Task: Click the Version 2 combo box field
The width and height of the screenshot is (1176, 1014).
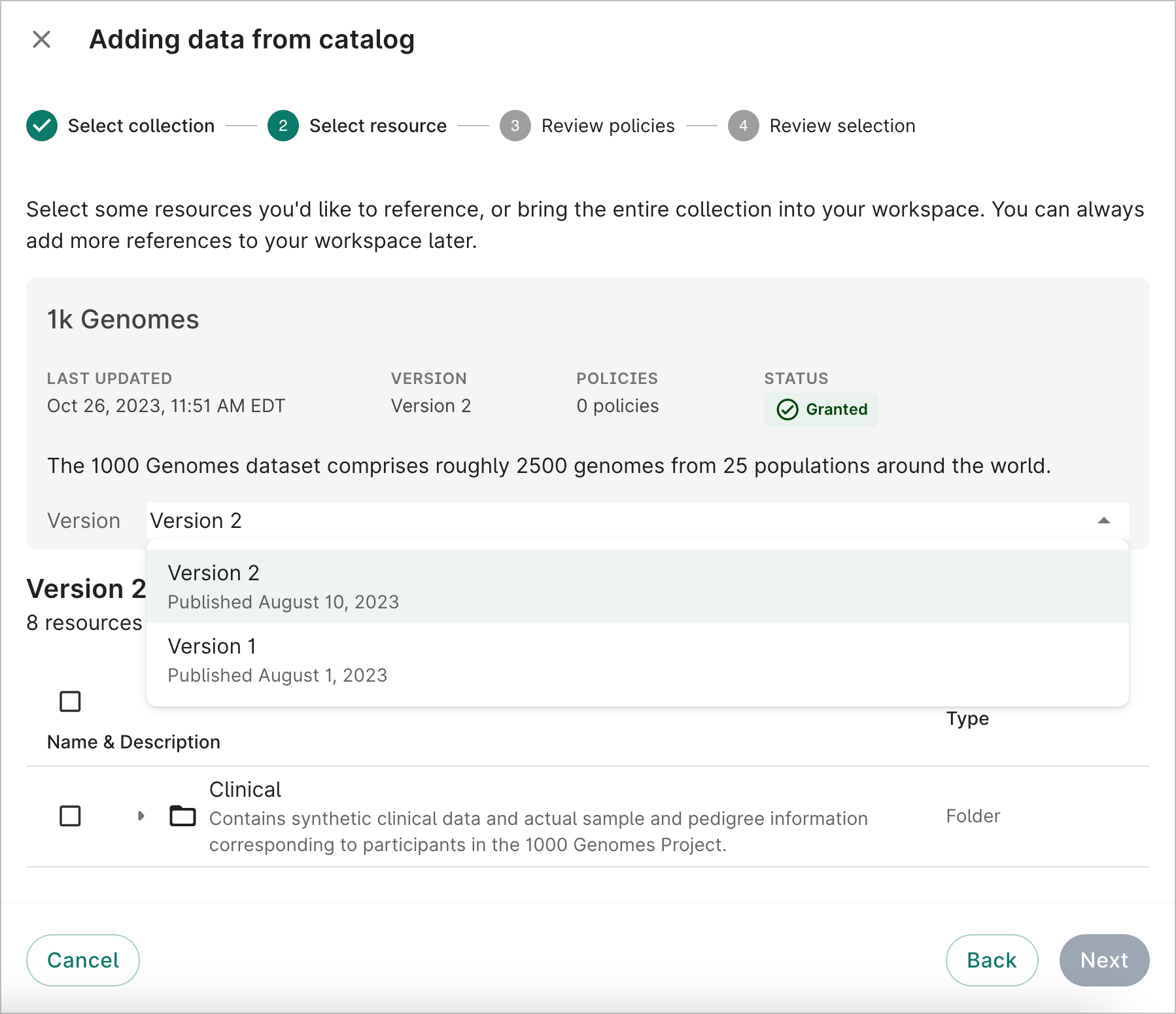Action: 638,521
